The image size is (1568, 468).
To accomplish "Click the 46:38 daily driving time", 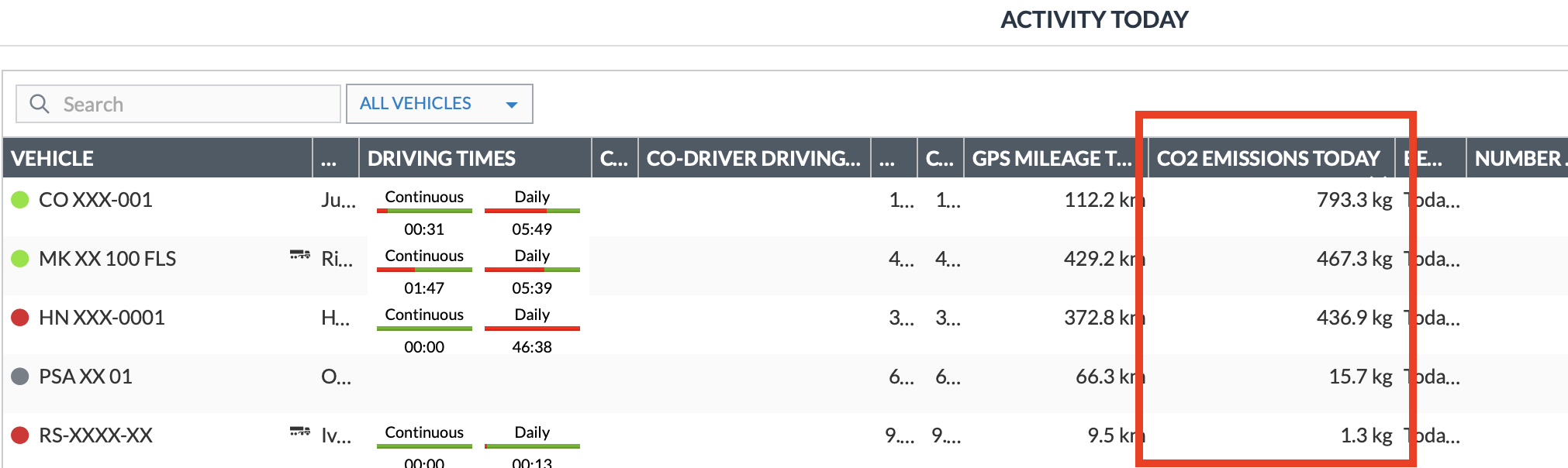I will coord(532,347).
